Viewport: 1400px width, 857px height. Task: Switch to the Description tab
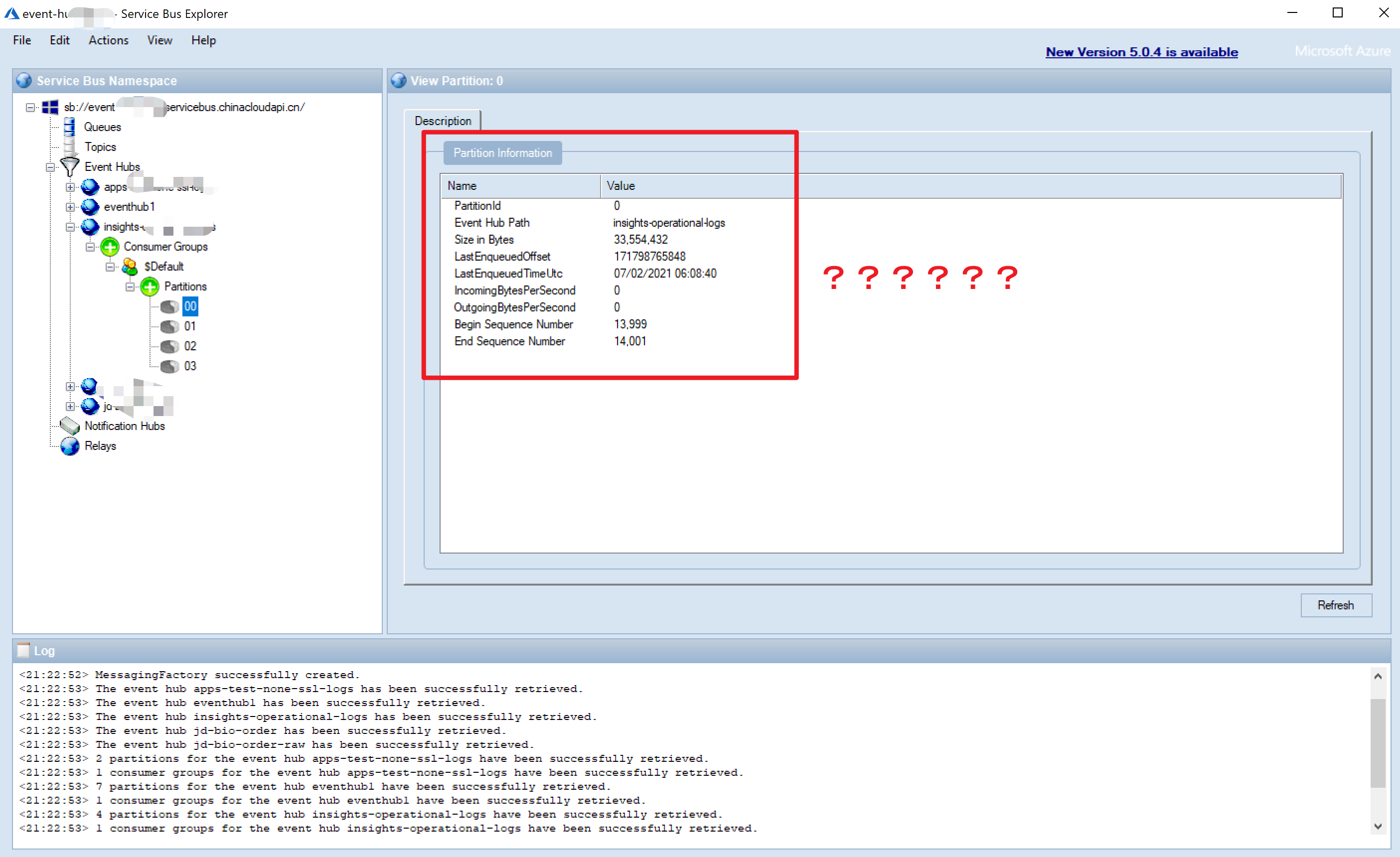442,121
